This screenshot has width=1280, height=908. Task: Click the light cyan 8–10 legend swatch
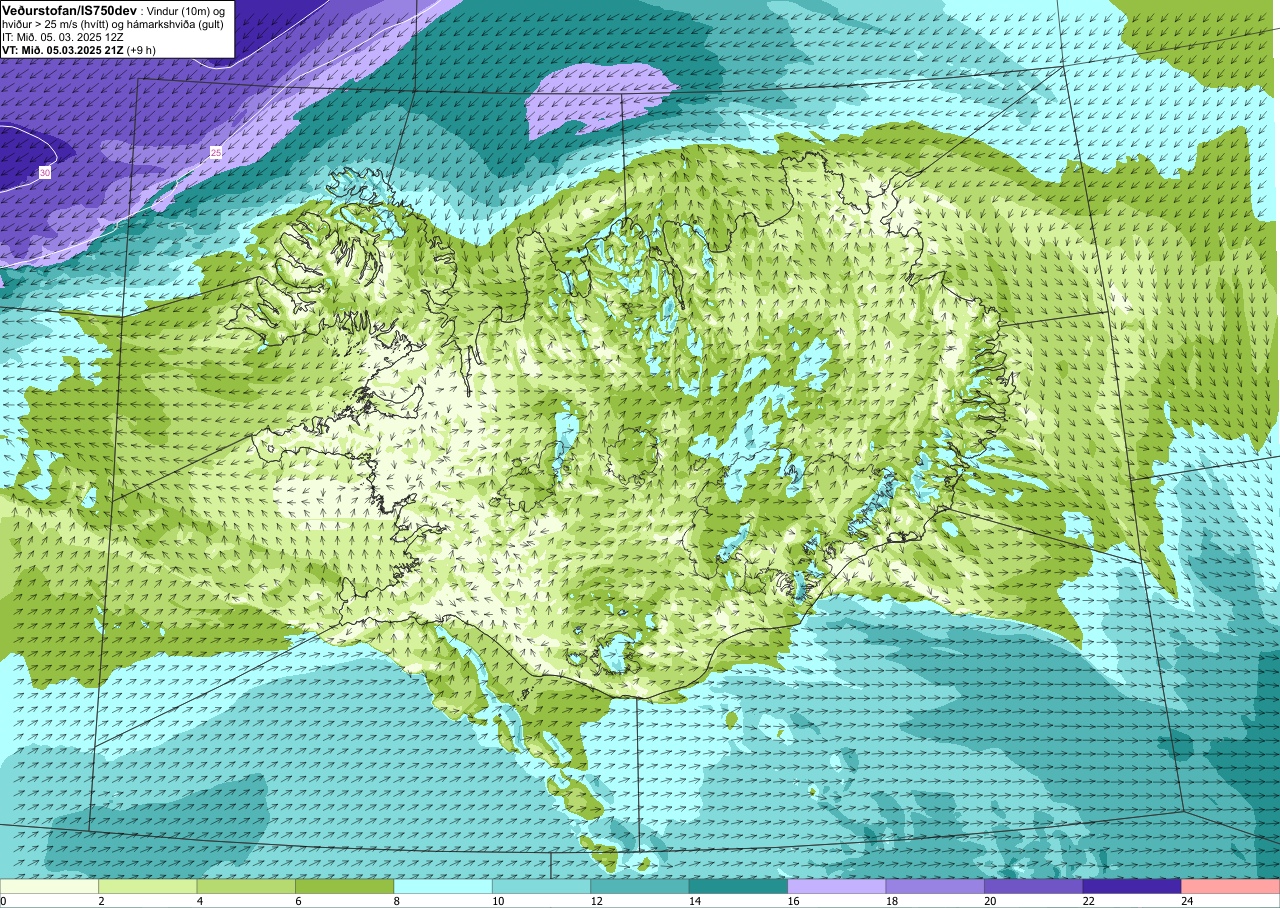point(443,886)
